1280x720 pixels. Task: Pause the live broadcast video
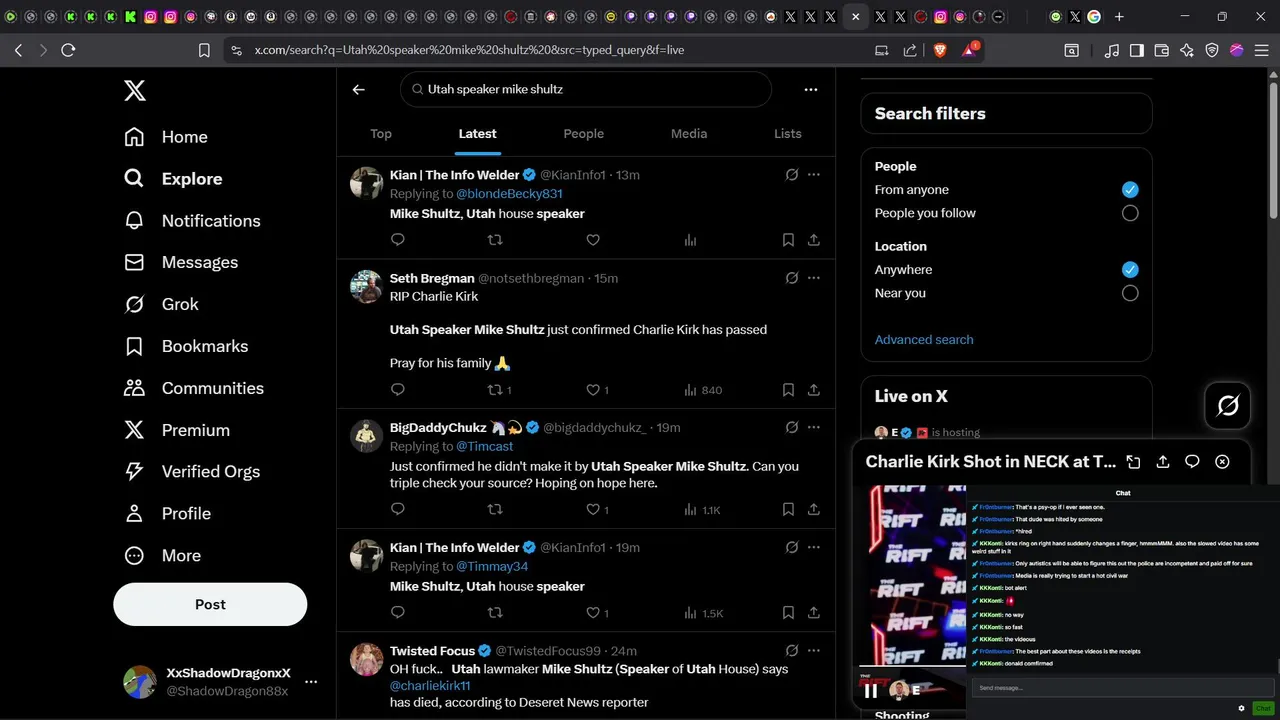click(x=871, y=690)
